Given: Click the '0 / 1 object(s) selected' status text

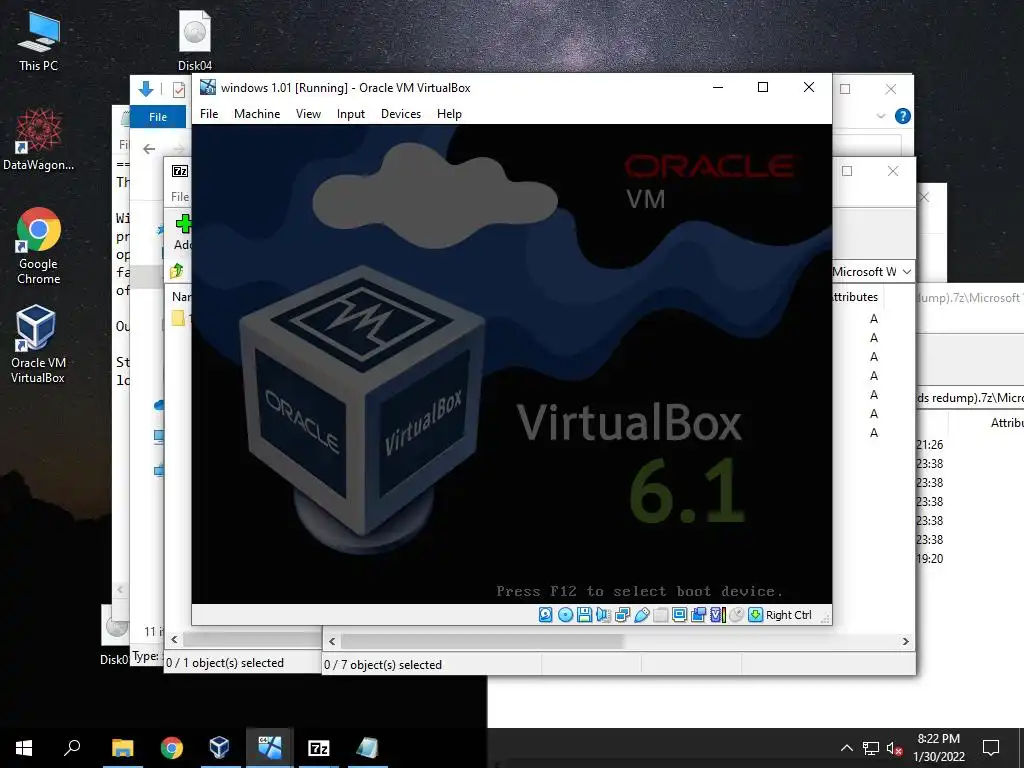Looking at the screenshot, I should pos(225,663).
